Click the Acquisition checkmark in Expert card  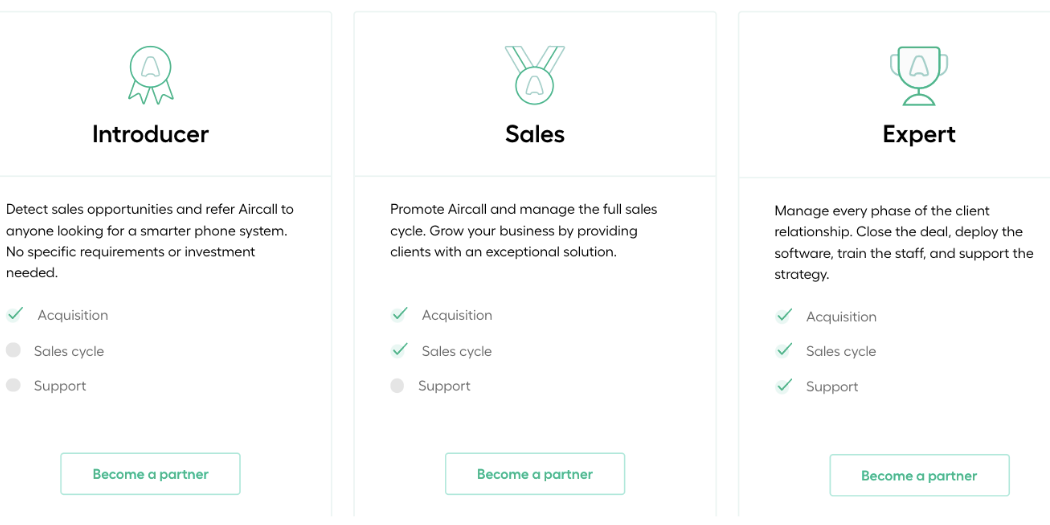point(783,315)
